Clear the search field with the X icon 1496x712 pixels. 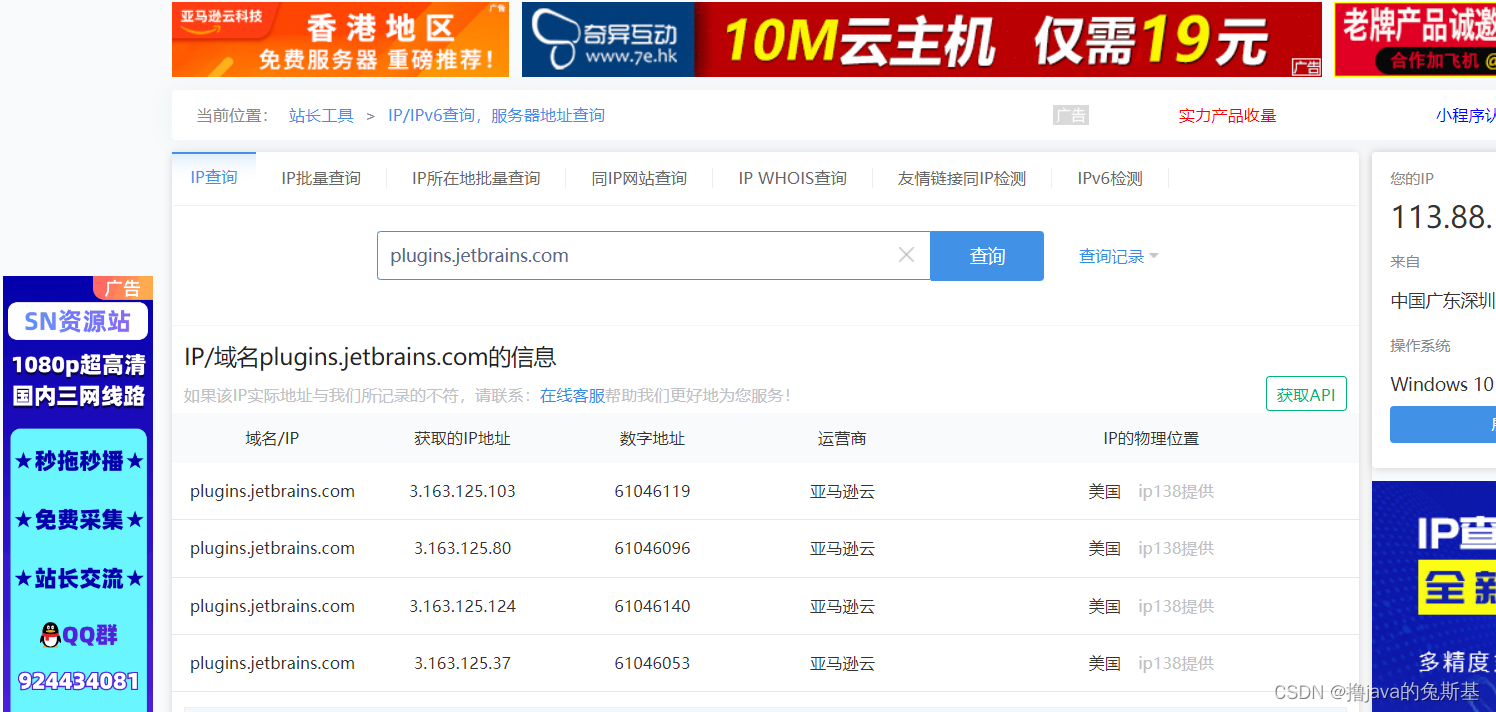[906, 255]
